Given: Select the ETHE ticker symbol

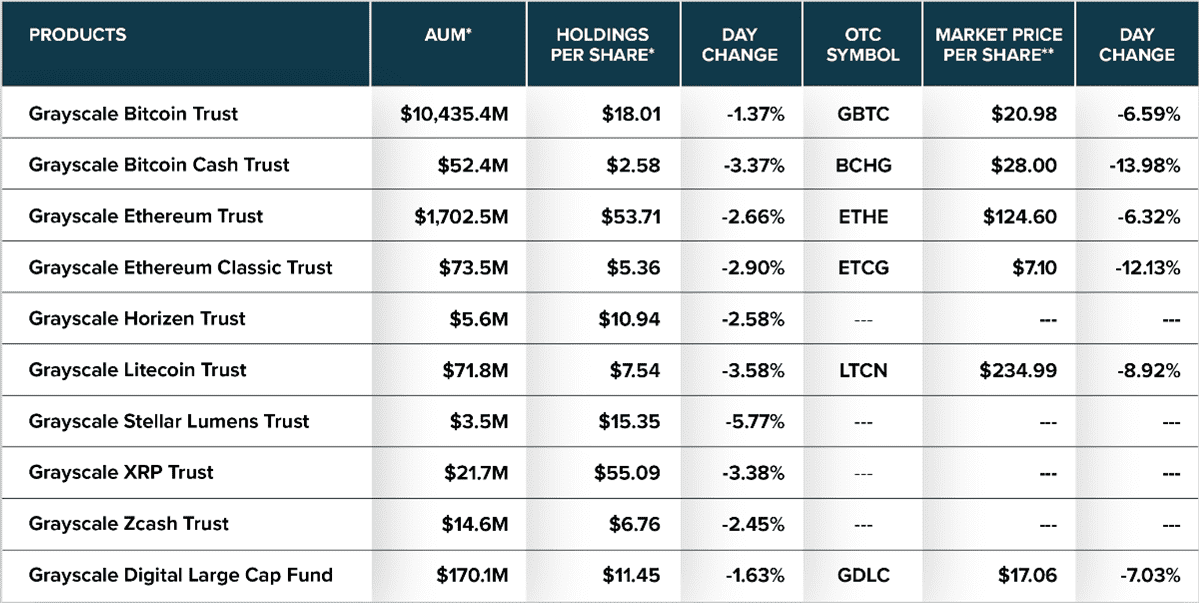Looking at the screenshot, I should [x=862, y=216].
